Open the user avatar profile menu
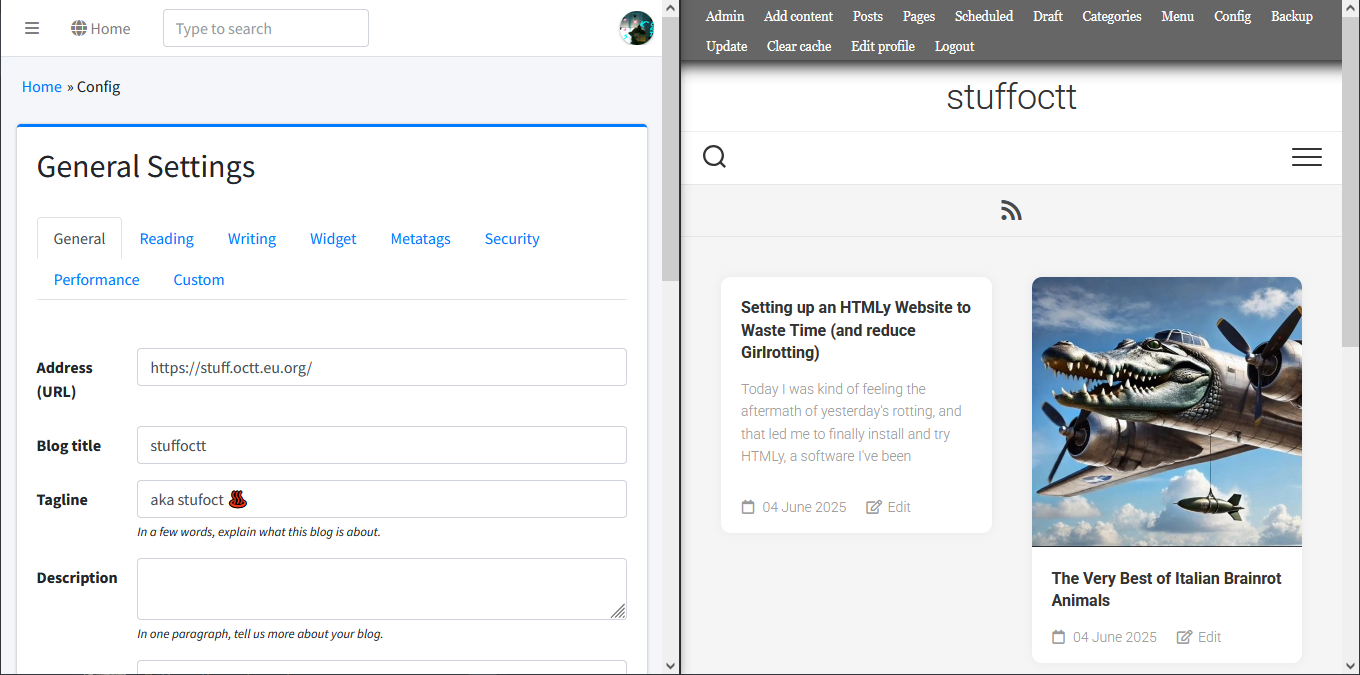The height and width of the screenshot is (675, 1360). point(636,28)
